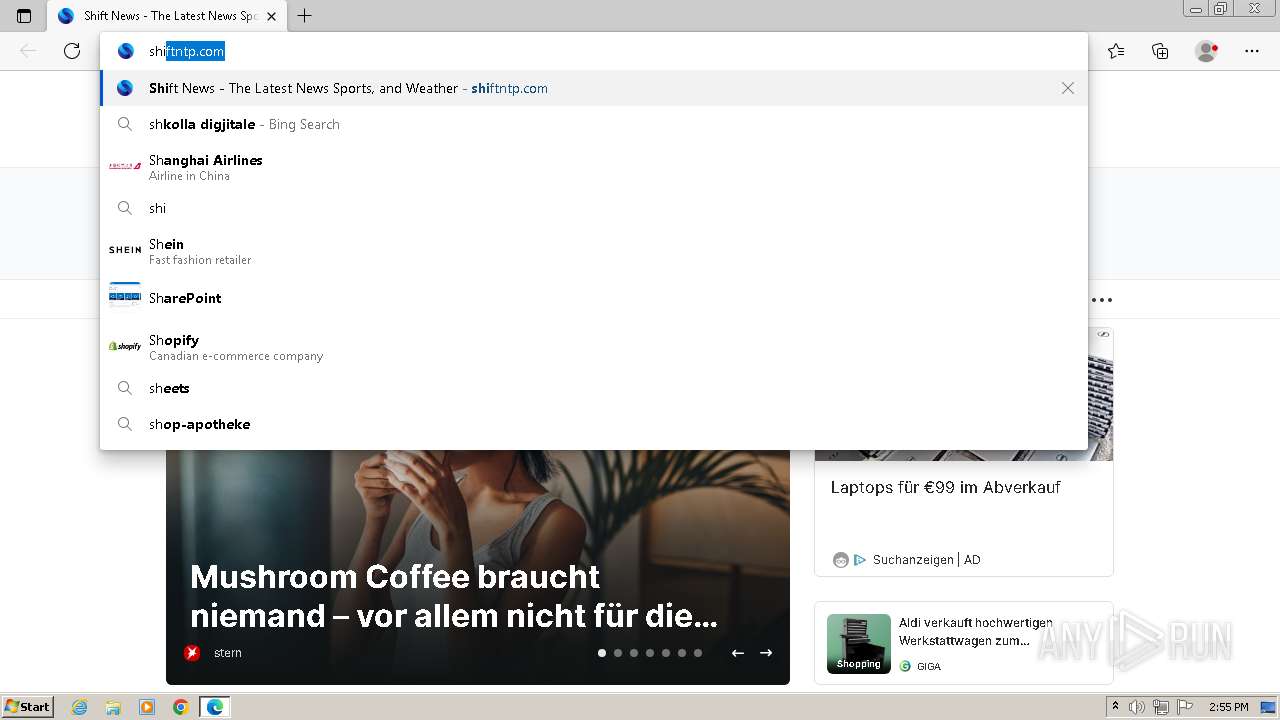Launch Internet Explorer from taskbar

pyautogui.click(x=80, y=707)
